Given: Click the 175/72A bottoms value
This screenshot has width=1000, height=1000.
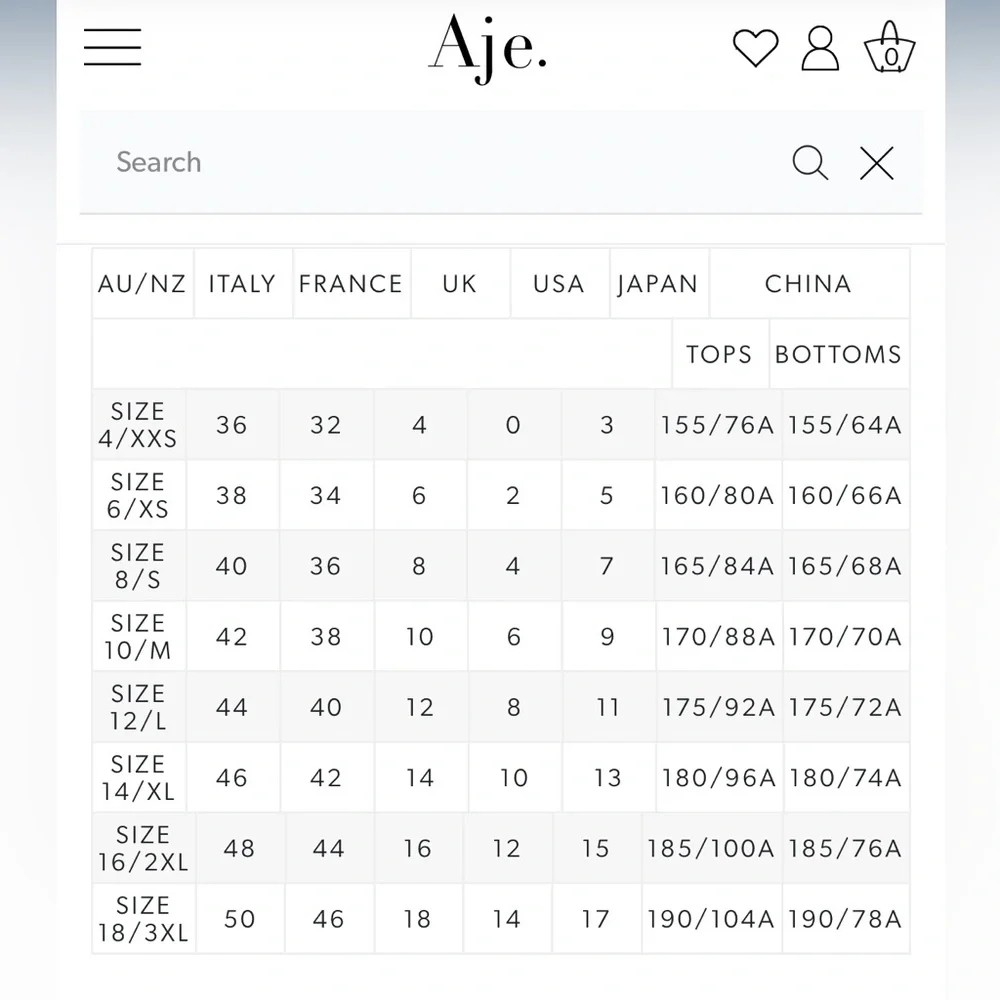Looking at the screenshot, I should (x=846, y=707).
